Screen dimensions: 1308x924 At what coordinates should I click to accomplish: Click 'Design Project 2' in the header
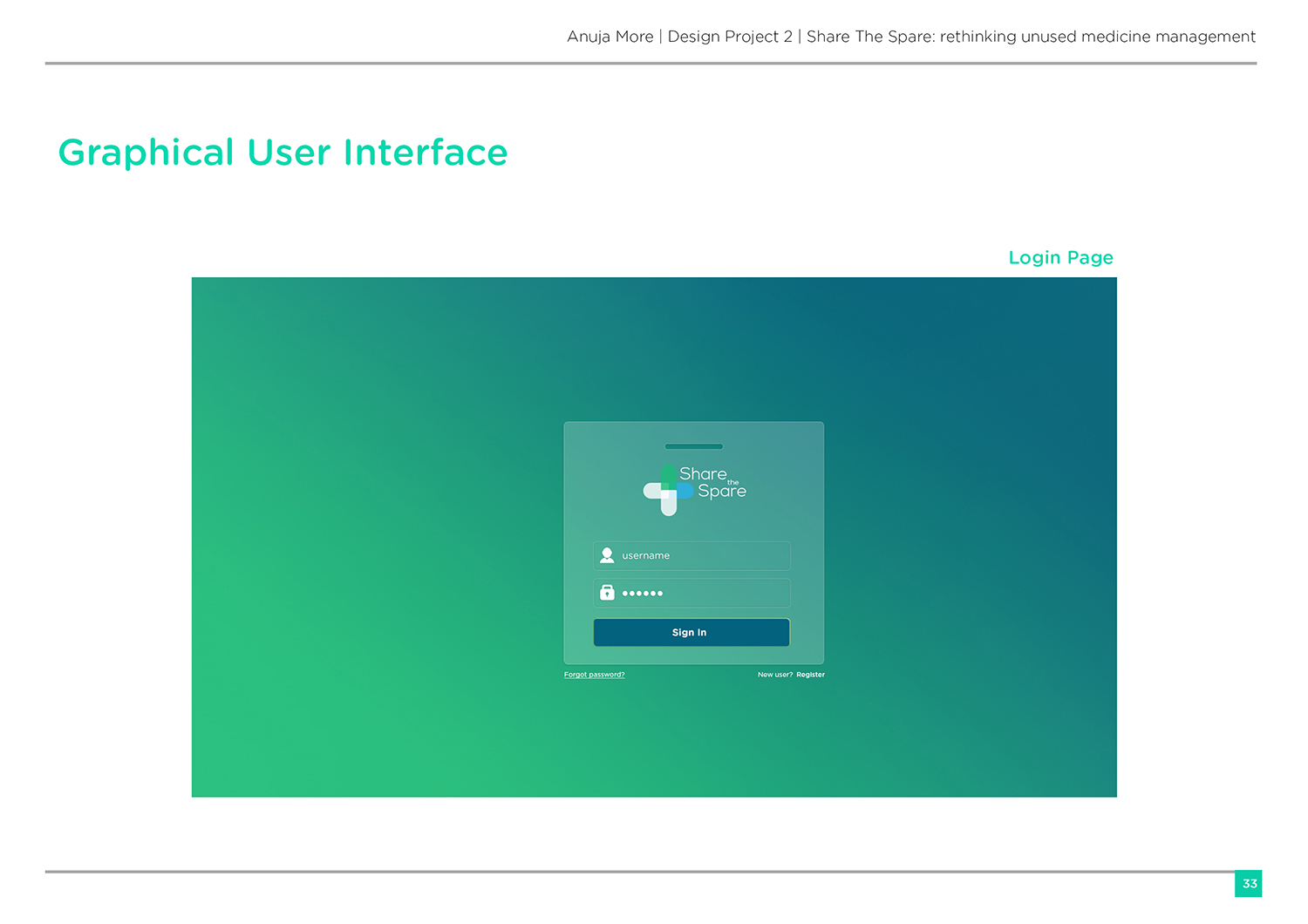click(730, 37)
